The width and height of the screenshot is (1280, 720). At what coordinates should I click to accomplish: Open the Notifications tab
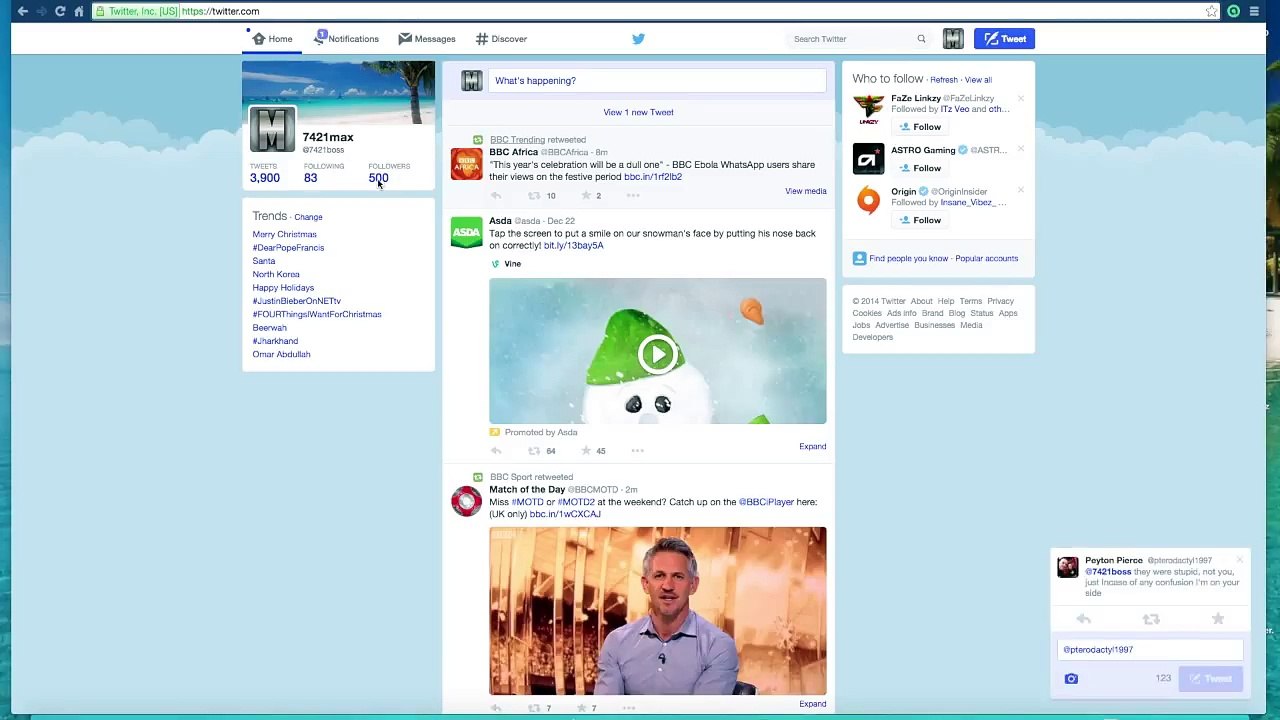coord(346,39)
